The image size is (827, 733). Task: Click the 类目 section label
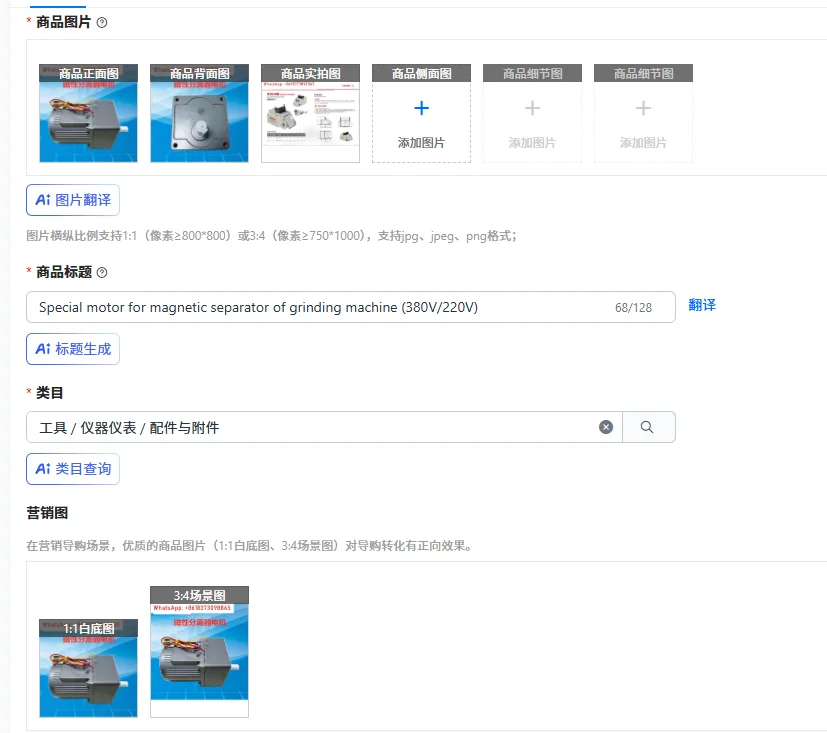(50, 393)
